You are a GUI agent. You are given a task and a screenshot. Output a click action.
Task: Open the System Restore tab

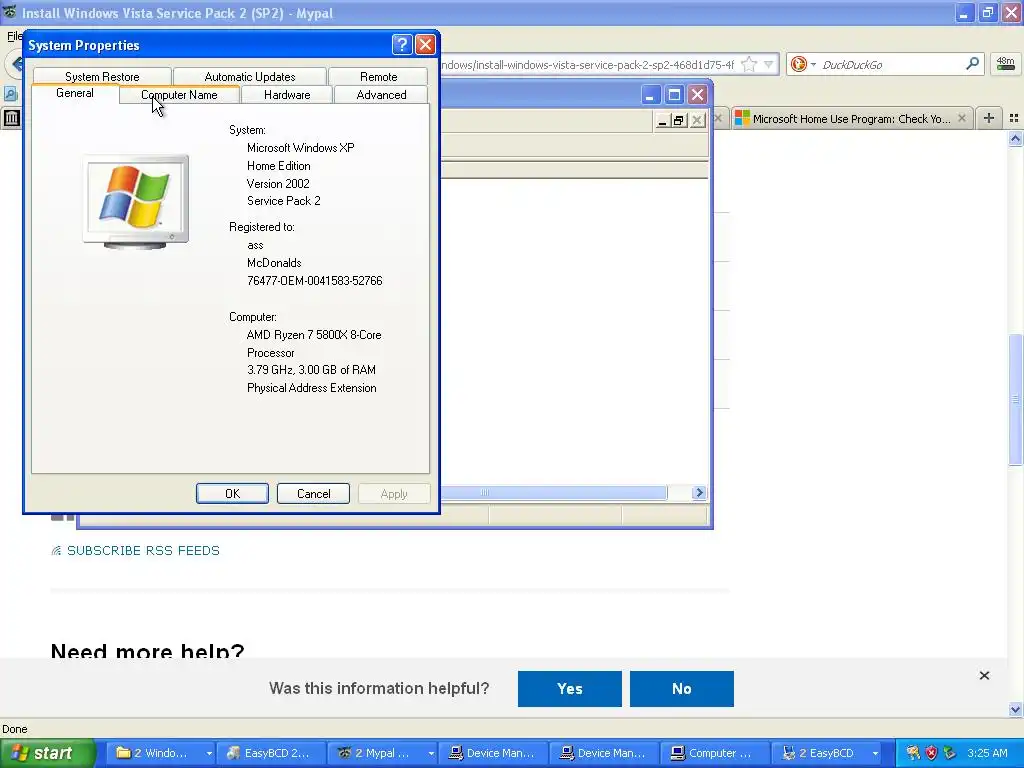(102, 76)
